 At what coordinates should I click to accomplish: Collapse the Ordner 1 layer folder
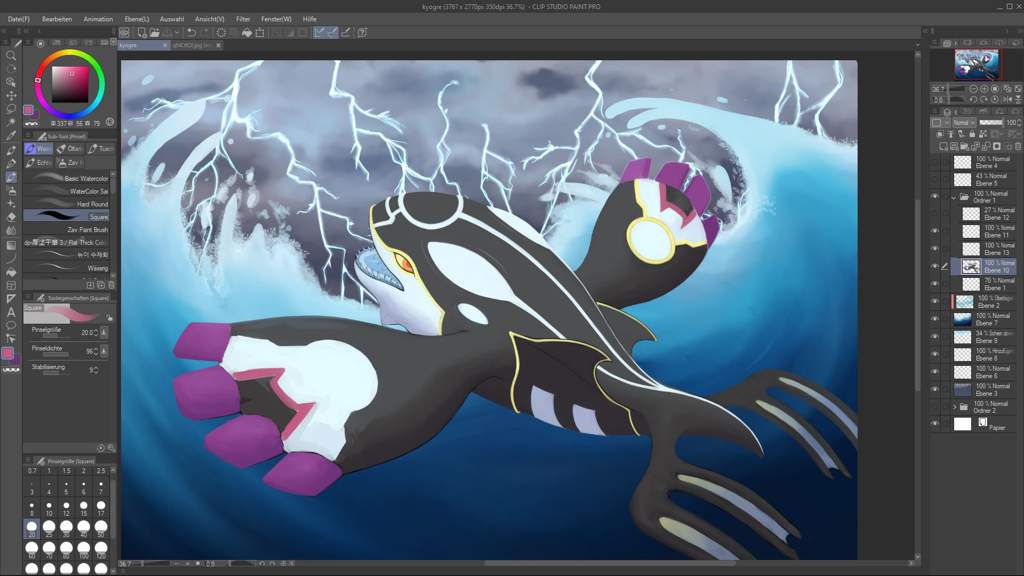(954, 197)
